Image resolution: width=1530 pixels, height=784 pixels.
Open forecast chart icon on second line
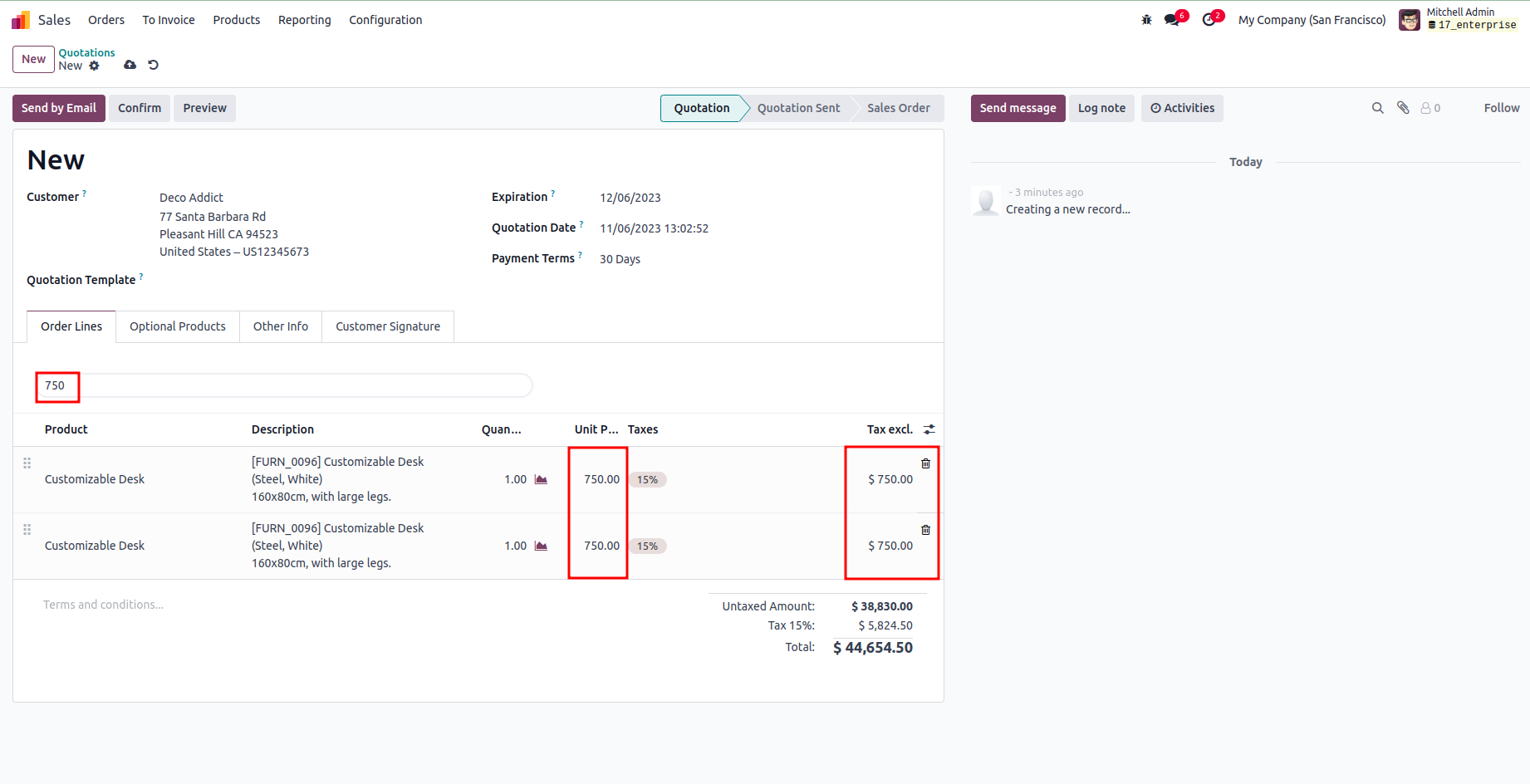click(541, 546)
